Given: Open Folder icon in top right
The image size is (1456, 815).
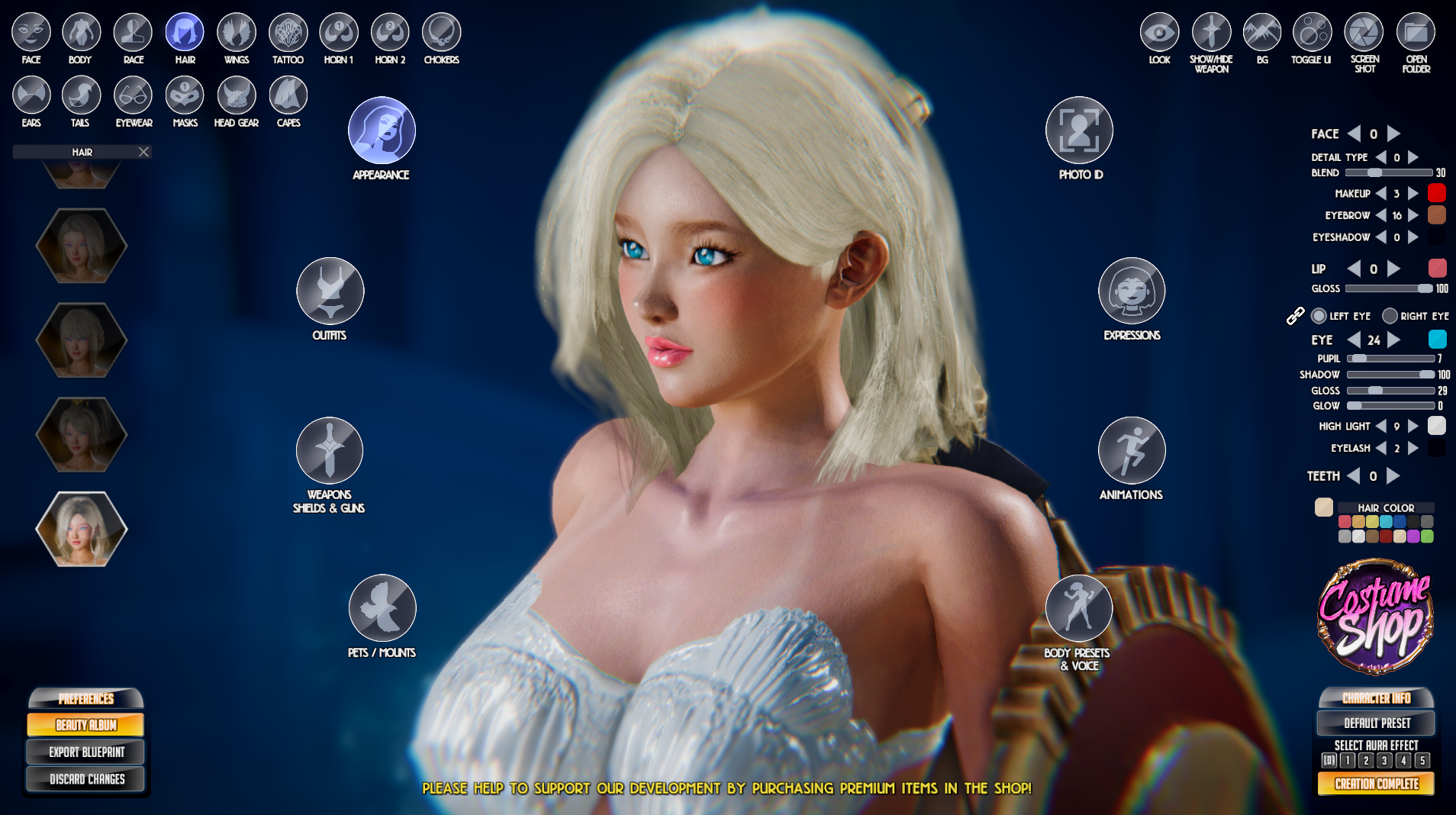Looking at the screenshot, I should (1416, 32).
